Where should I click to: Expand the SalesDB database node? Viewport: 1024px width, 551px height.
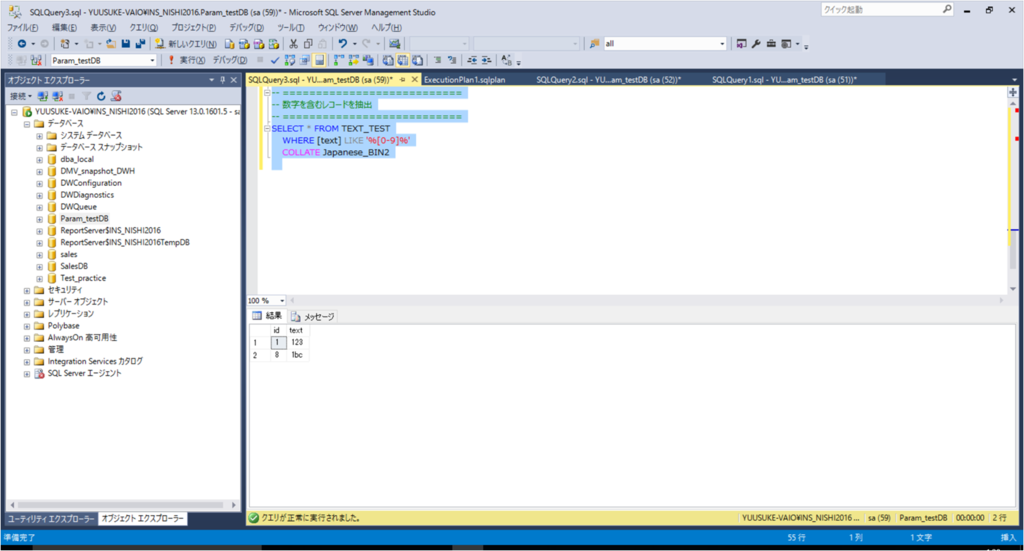tap(39, 266)
